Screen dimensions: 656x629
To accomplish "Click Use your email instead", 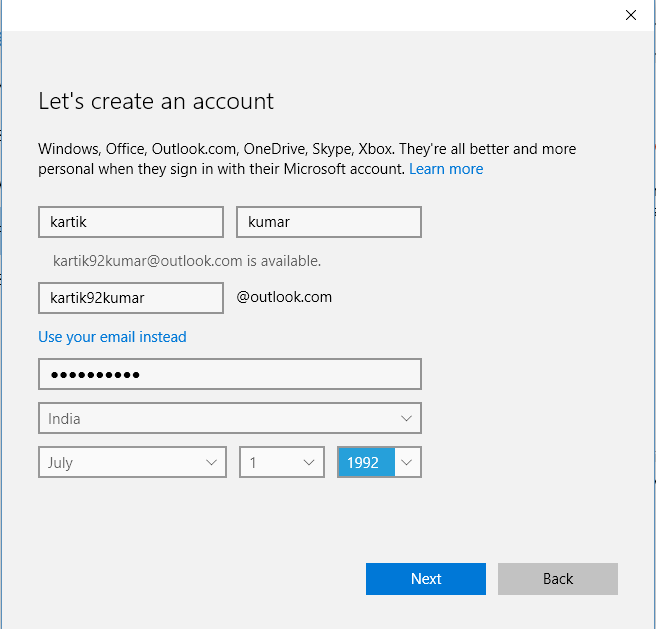I will [x=112, y=337].
